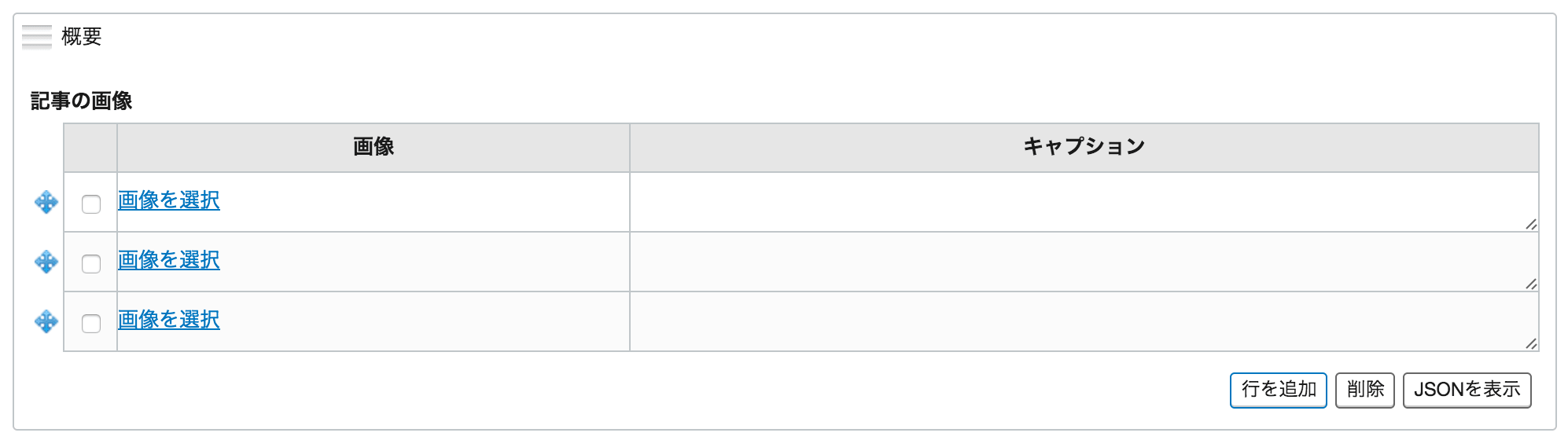Click 画像を選択 link in second row

[x=168, y=260]
